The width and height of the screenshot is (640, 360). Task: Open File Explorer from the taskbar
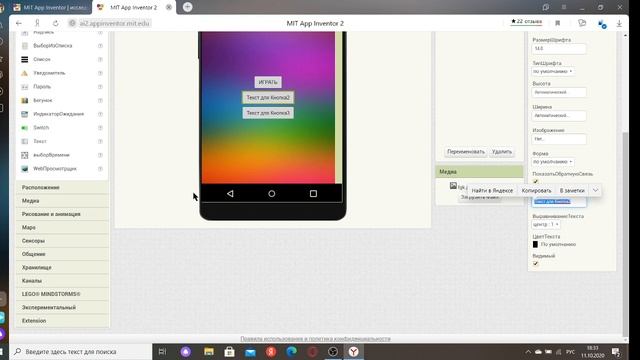209,351
